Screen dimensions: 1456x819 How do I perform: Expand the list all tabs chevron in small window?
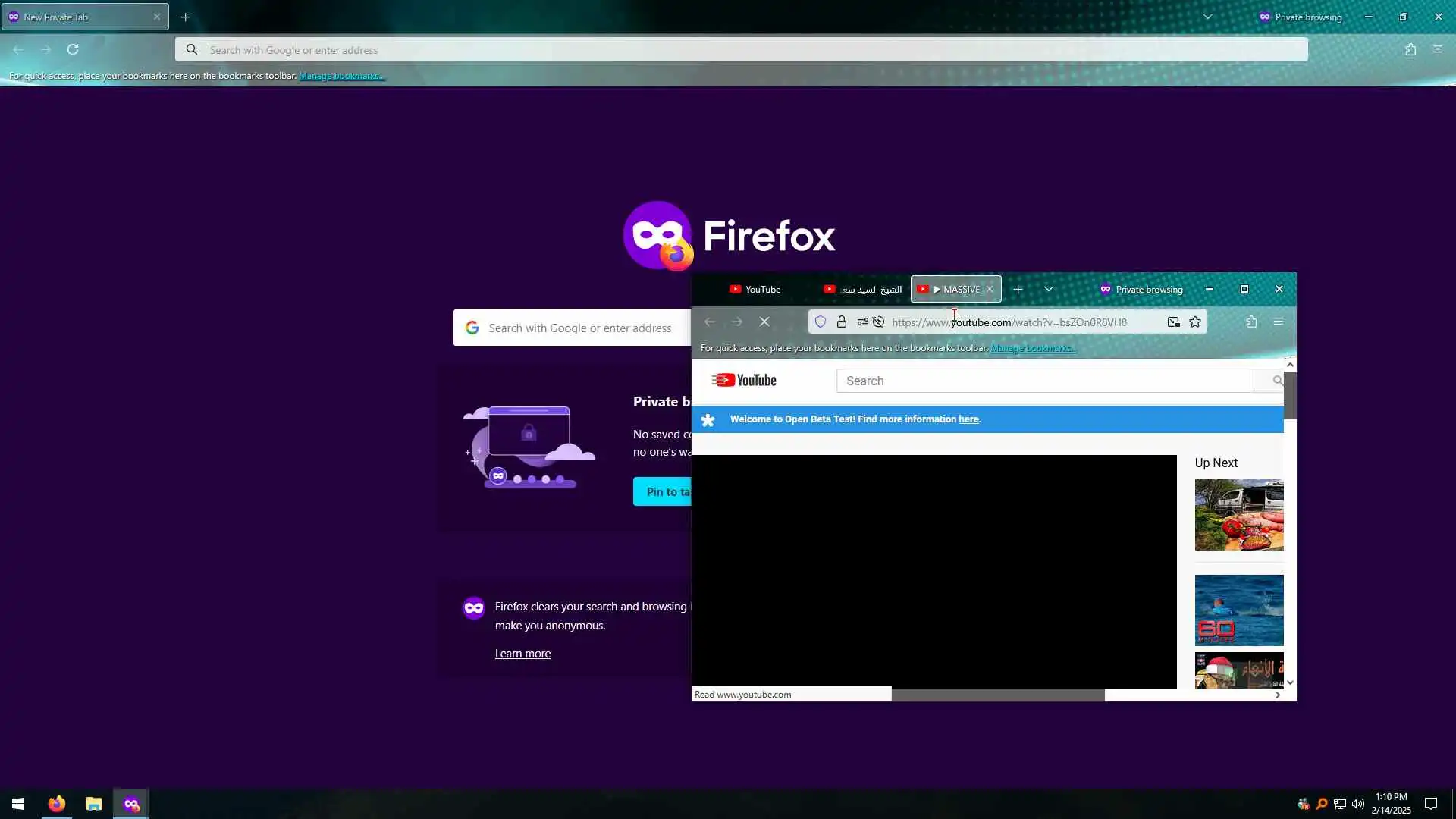[1049, 289]
